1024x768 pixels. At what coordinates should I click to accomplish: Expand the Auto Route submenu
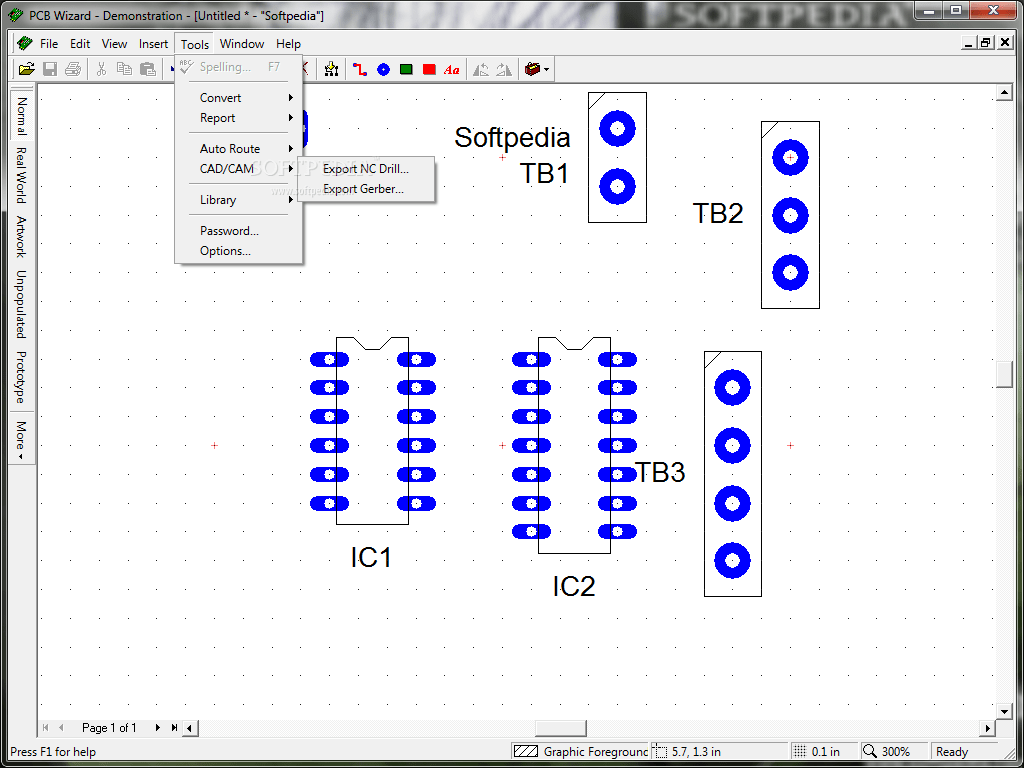point(238,148)
